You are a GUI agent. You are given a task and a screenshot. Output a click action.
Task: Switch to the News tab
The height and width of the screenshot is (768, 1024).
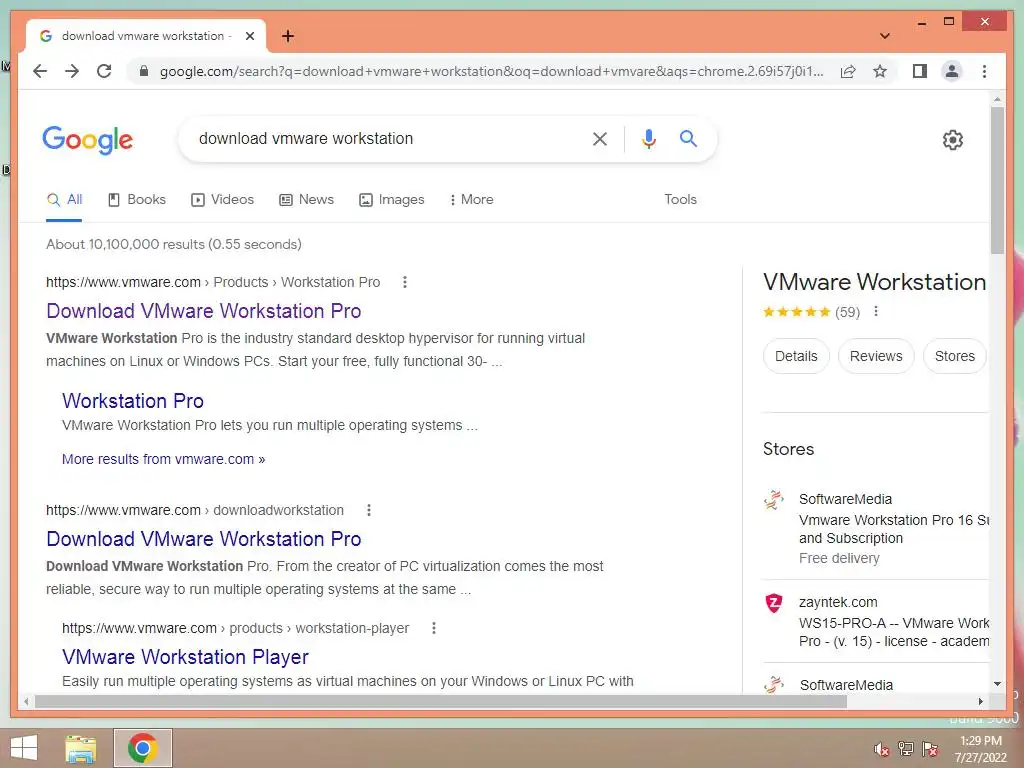coord(306,200)
